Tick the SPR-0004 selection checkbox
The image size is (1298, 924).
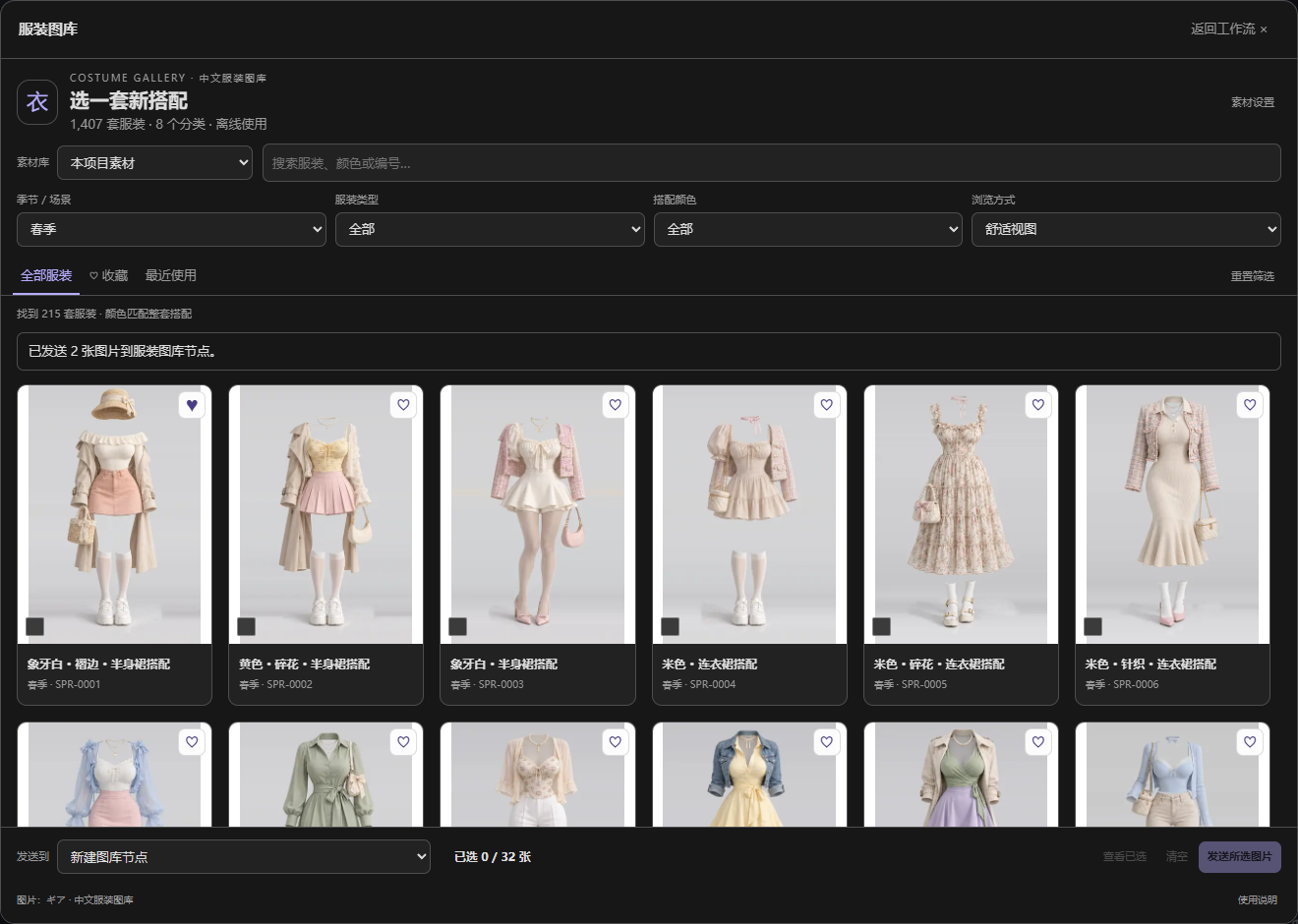click(670, 626)
